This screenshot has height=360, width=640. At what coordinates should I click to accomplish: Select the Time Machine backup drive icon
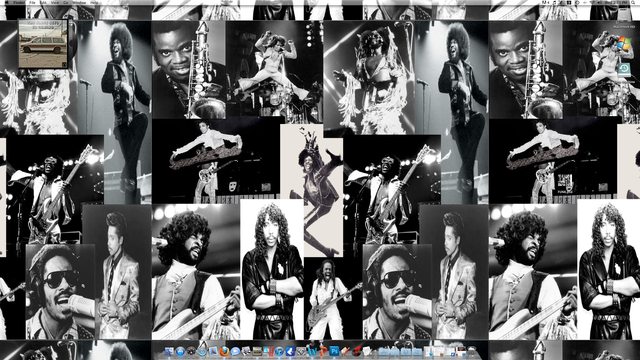[623, 69]
